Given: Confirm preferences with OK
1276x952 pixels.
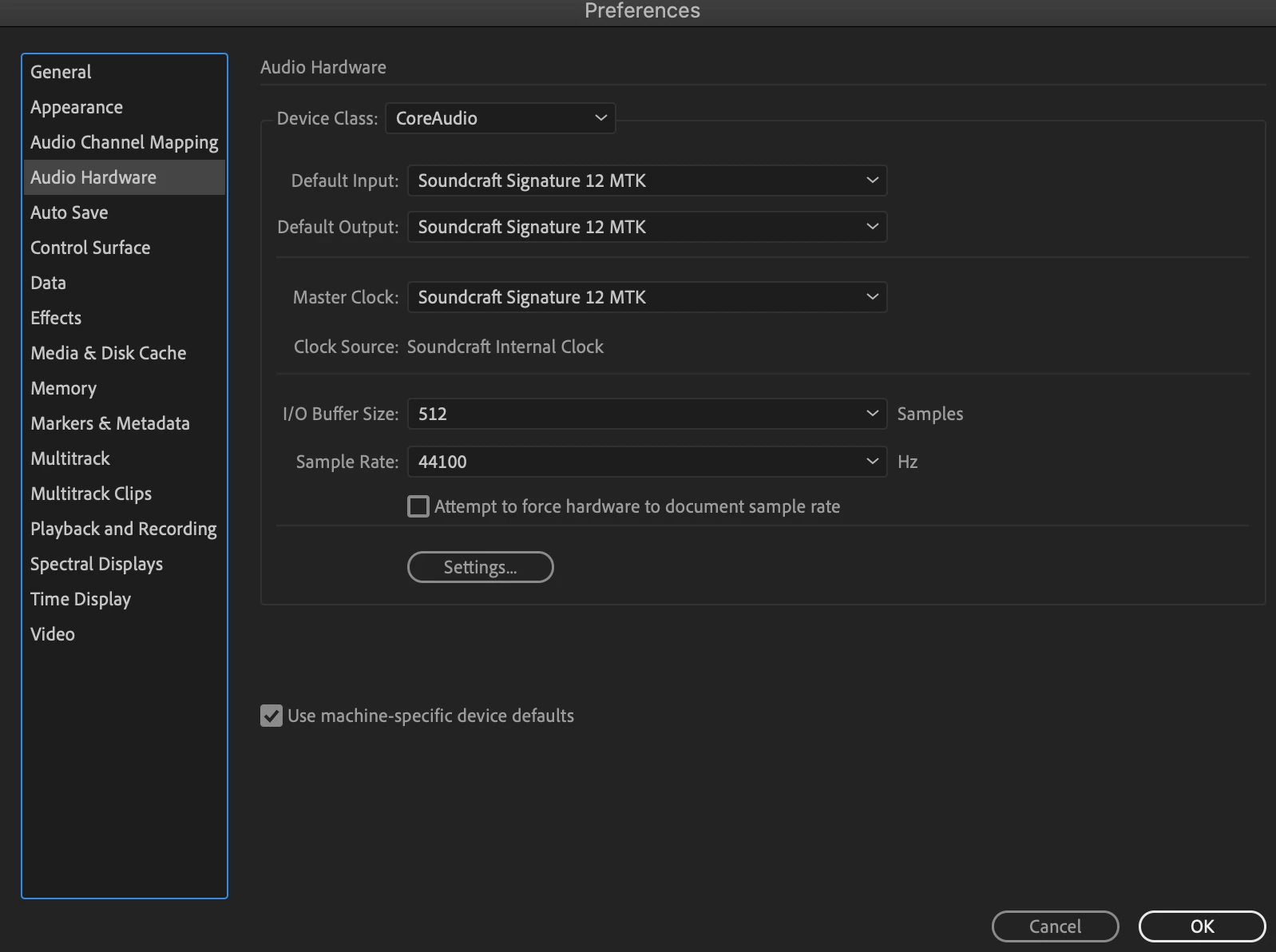Looking at the screenshot, I should (1203, 926).
